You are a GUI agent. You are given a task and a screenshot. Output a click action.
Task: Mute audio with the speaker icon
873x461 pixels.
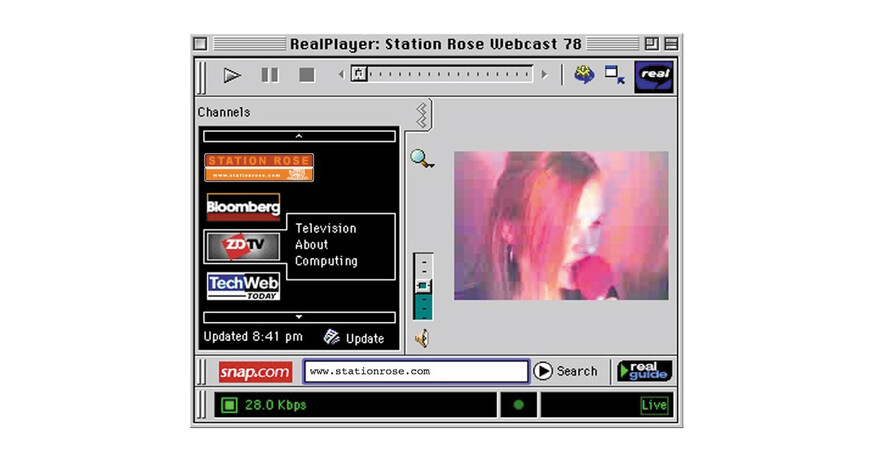422,338
